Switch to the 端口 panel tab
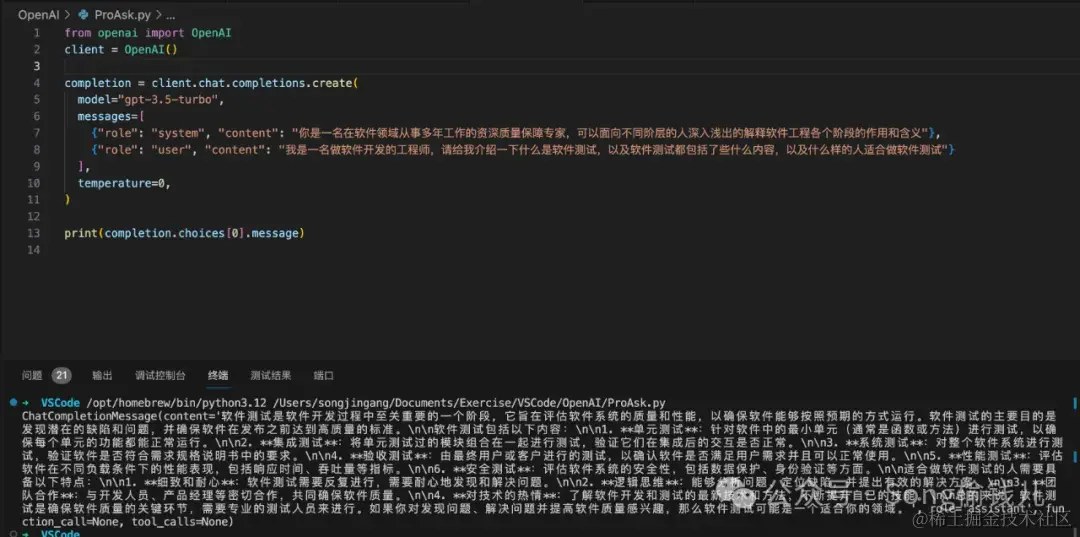The width and height of the screenshot is (1080, 537). coord(324,375)
